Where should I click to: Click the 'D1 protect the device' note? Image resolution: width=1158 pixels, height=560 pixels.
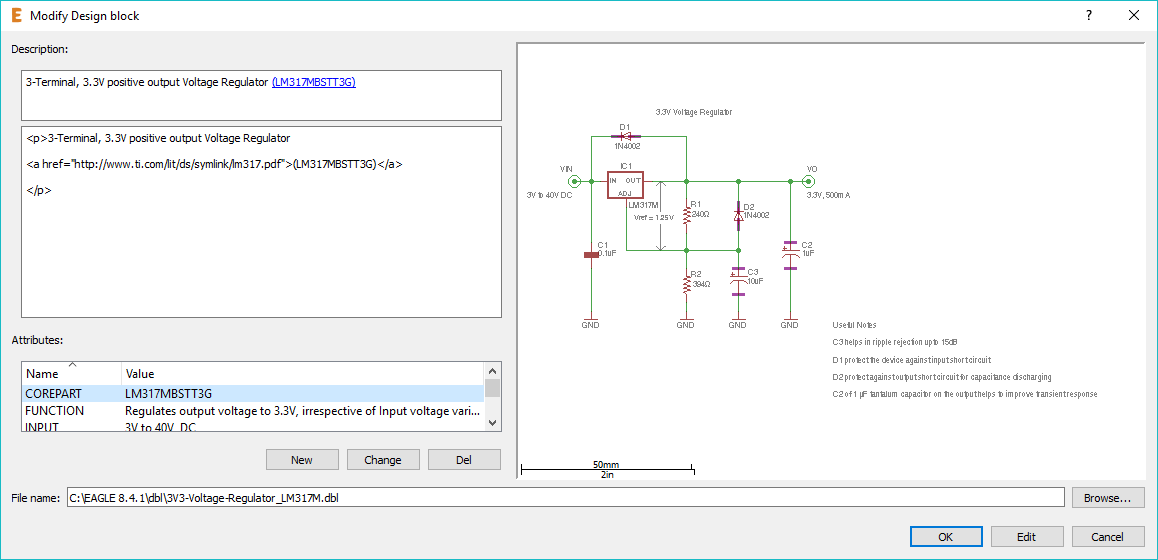911,360
